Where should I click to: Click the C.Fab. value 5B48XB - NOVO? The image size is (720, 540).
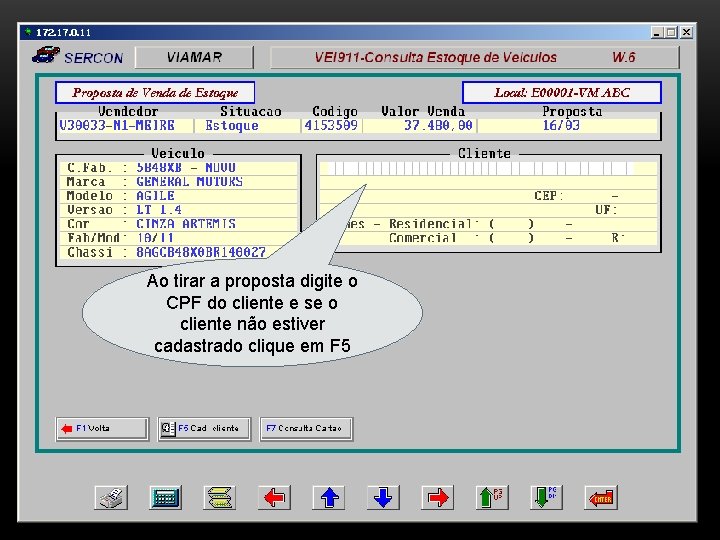[x=186, y=168]
